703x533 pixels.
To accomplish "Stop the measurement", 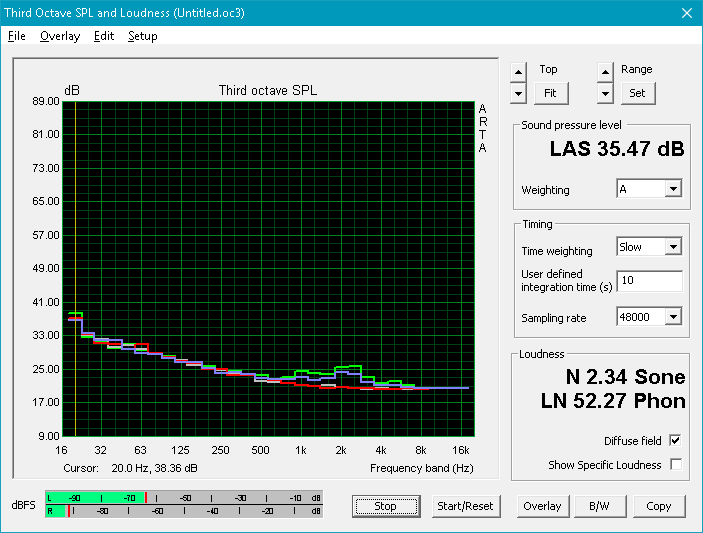I will (386, 506).
